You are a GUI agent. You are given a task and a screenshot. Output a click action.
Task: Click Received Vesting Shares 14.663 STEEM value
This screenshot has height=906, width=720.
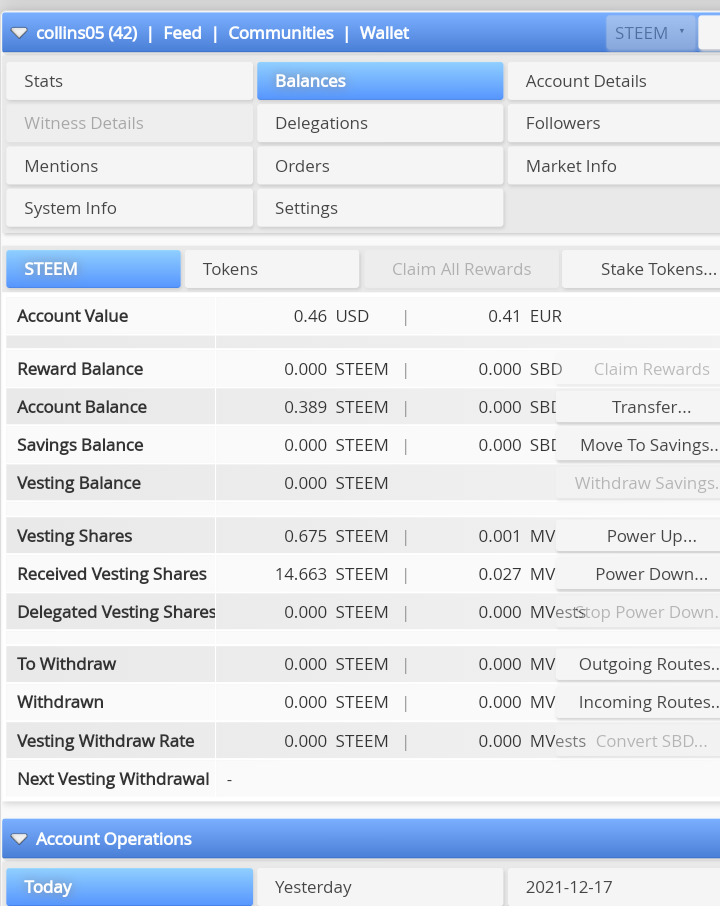pyautogui.click(x=332, y=574)
